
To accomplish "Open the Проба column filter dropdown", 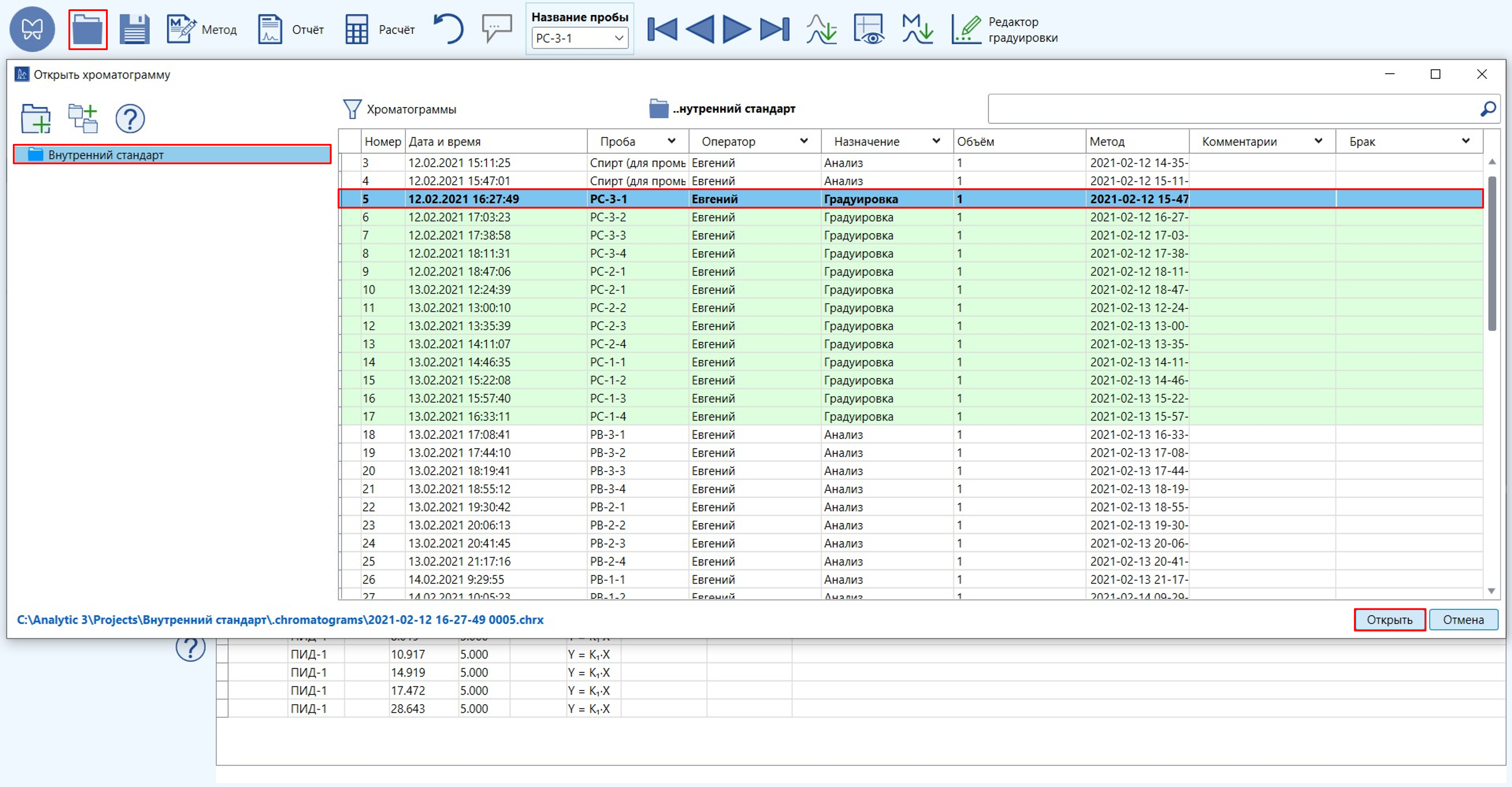I will point(671,141).
